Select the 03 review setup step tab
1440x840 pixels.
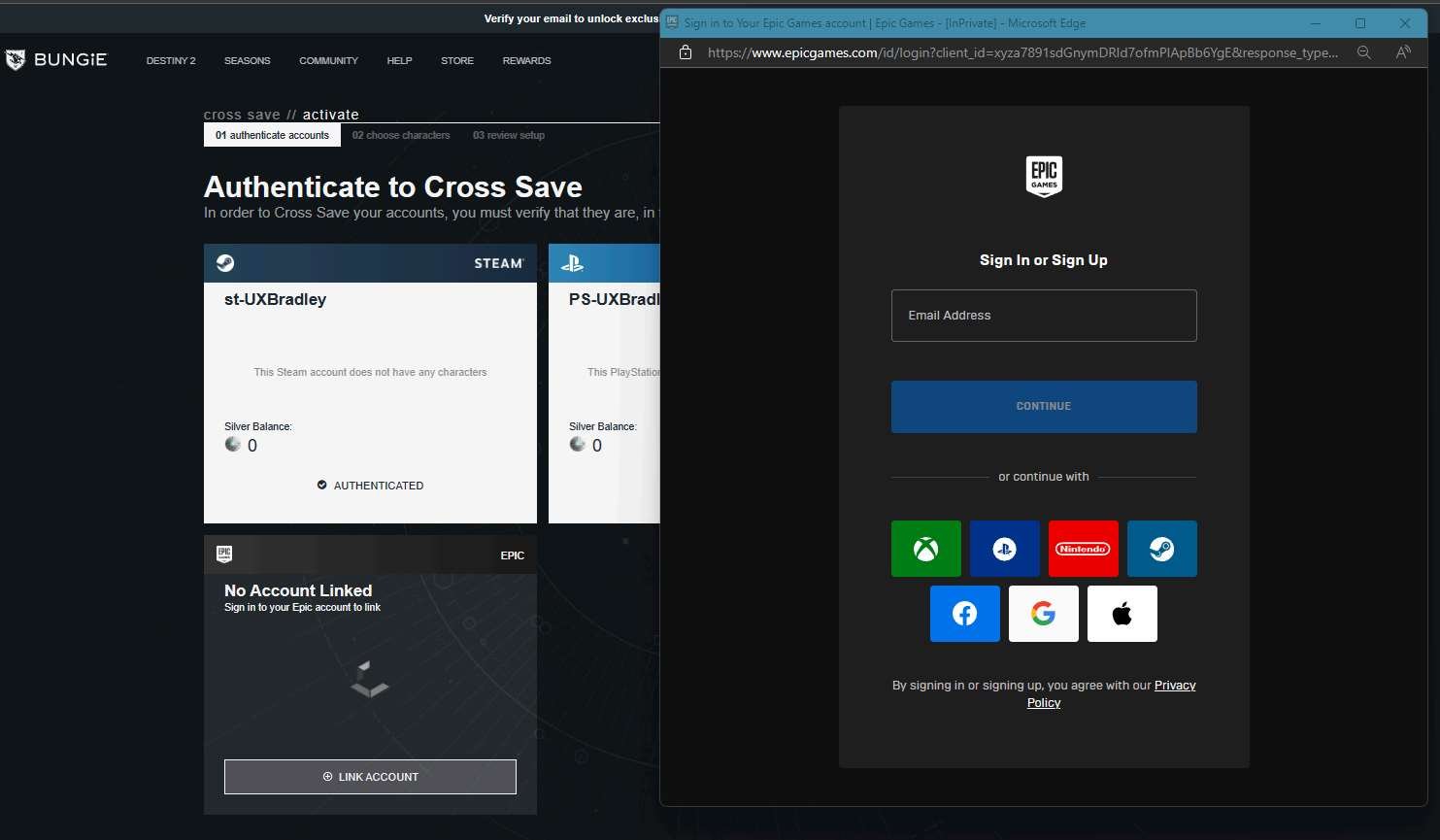pyautogui.click(x=509, y=135)
